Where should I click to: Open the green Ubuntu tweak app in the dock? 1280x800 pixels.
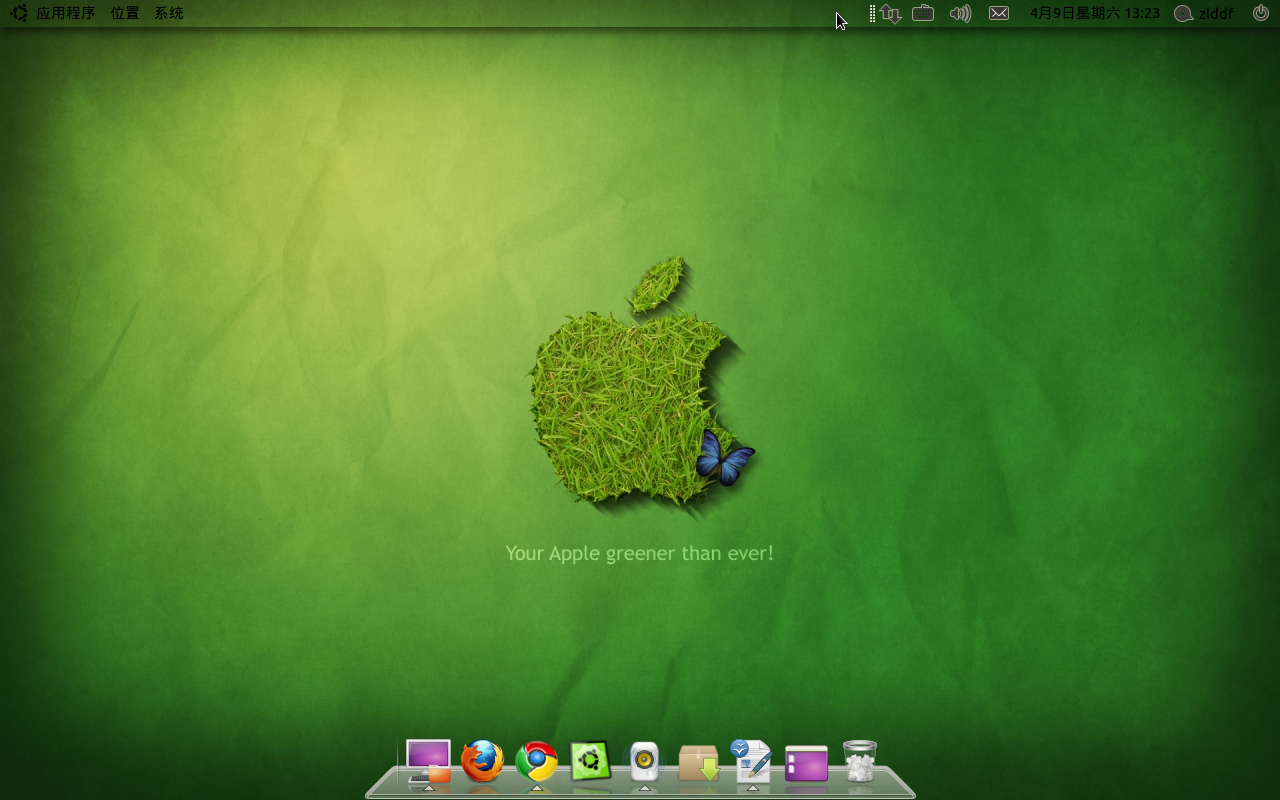pos(590,762)
